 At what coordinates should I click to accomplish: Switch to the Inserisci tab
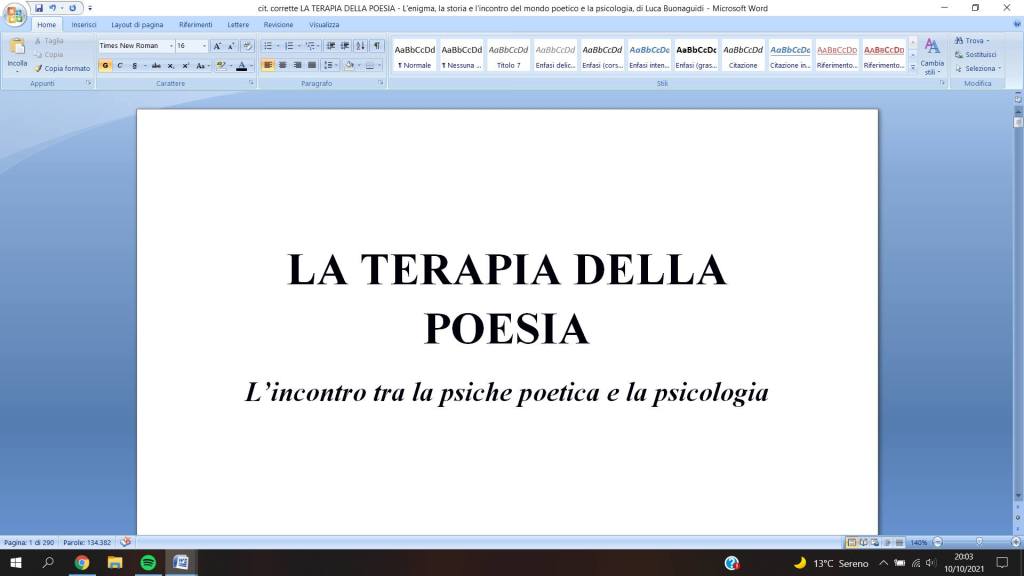point(84,24)
